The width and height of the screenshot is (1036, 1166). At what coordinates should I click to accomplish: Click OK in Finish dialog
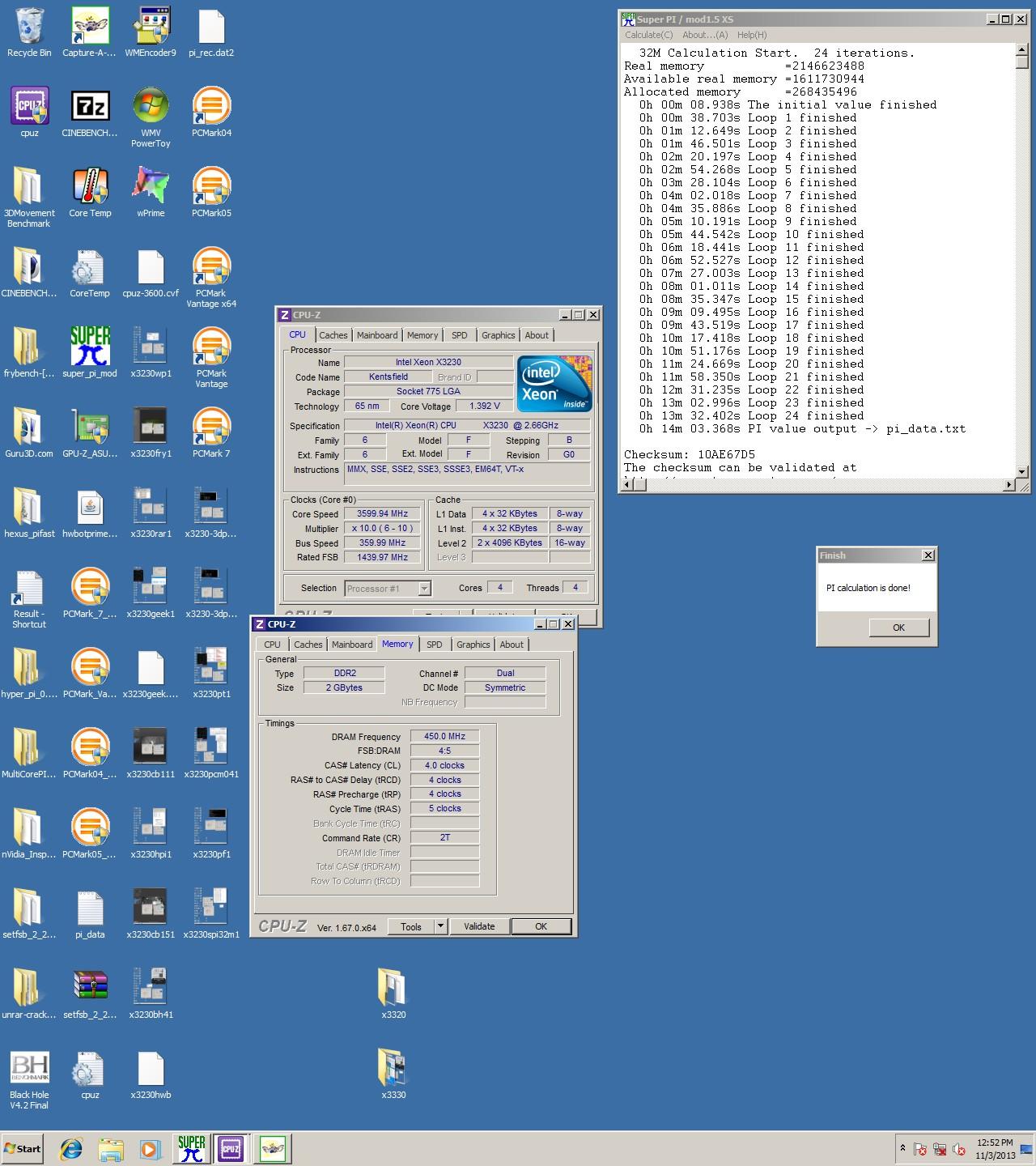pyautogui.click(x=898, y=628)
